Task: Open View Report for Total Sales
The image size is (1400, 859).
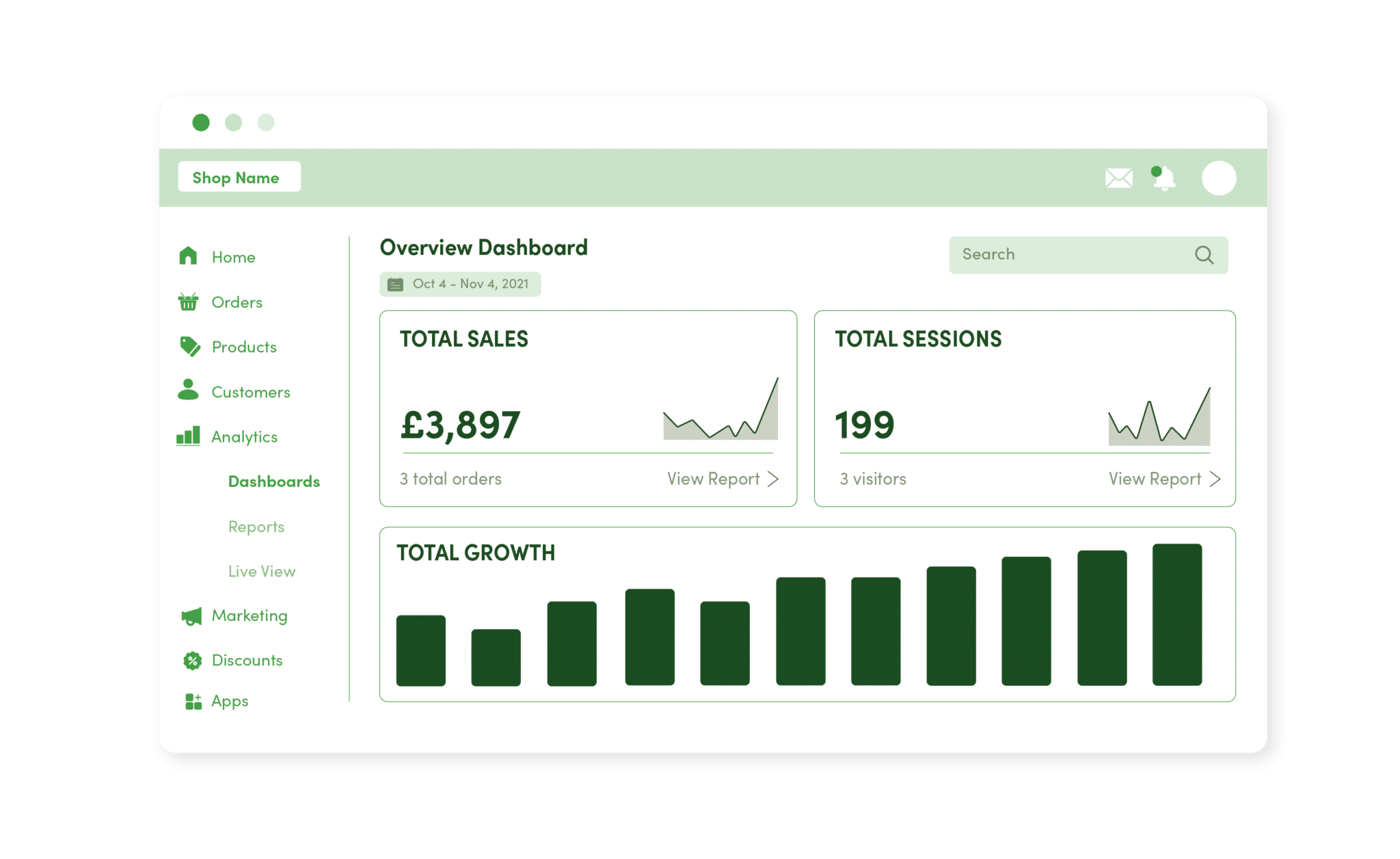Action: point(723,479)
